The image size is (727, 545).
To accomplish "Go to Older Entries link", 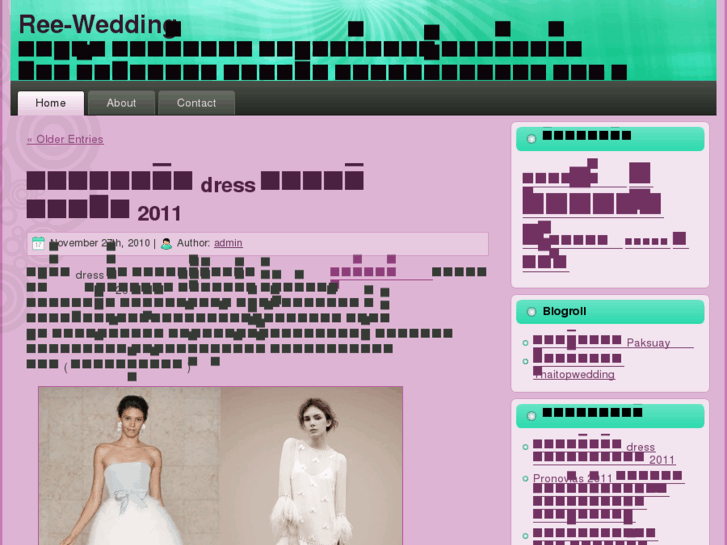I will [65, 139].
